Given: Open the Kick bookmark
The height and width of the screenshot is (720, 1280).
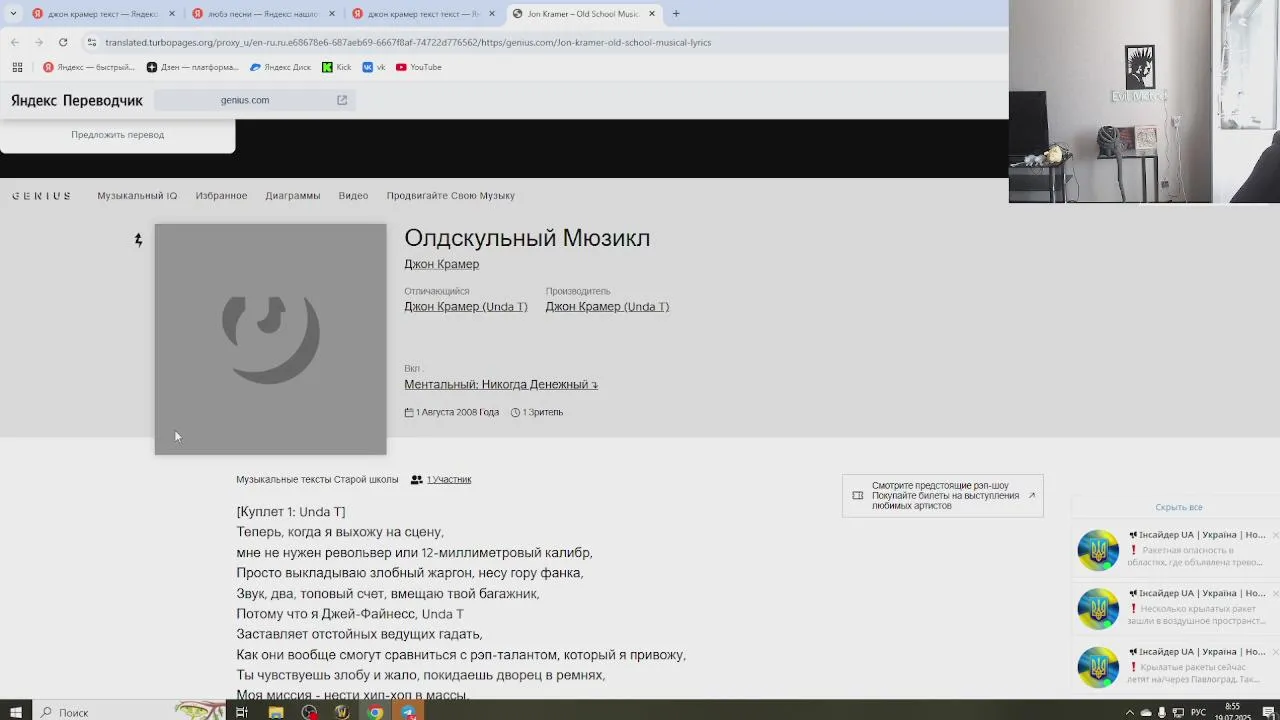Looking at the screenshot, I should (x=337, y=67).
